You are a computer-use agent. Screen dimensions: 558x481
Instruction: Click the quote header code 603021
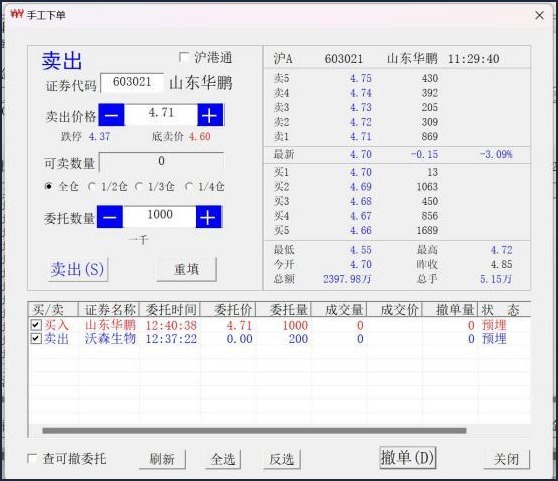click(x=344, y=59)
